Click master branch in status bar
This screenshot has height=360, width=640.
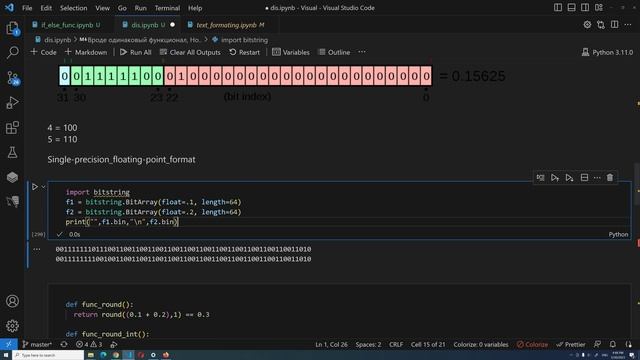point(37,344)
